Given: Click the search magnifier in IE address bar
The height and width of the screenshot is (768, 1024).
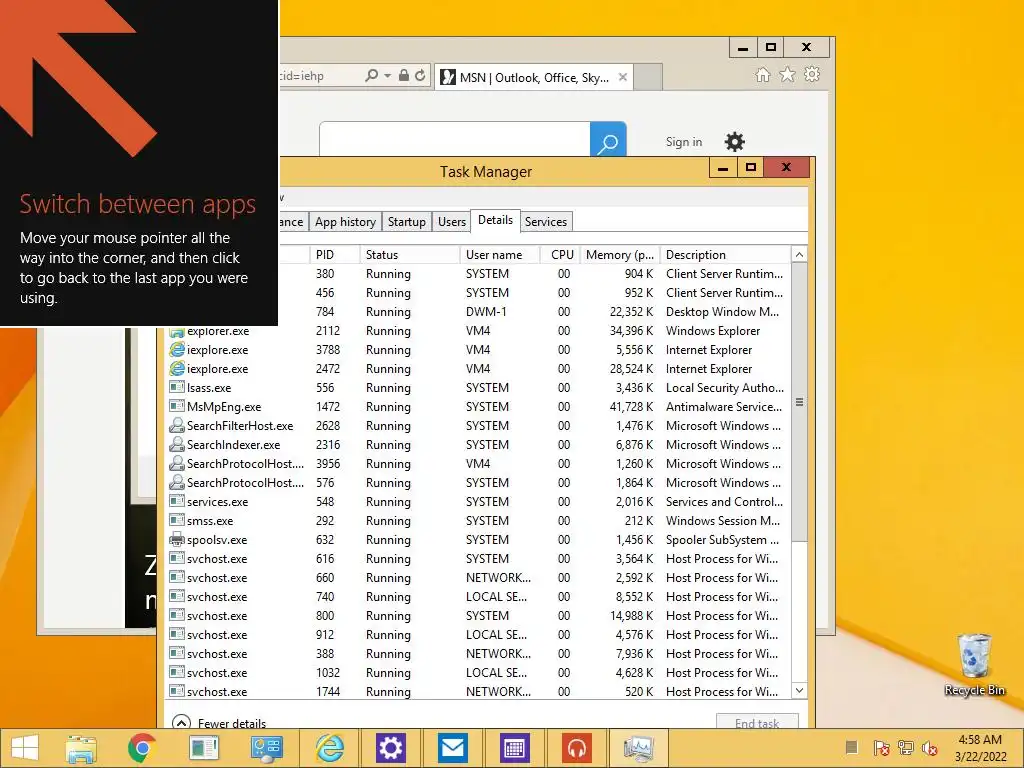Looking at the screenshot, I should pyautogui.click(x=371, y=75).
